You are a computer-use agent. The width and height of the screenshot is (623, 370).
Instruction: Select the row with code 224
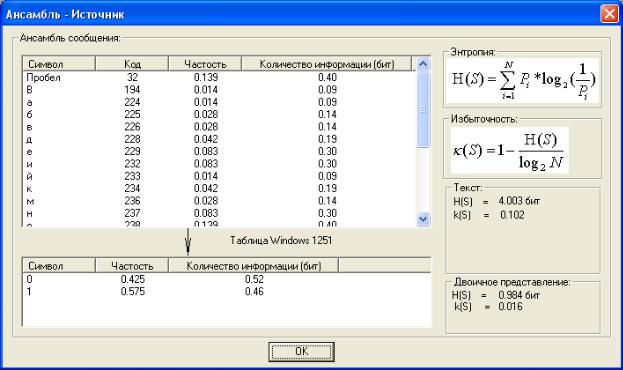pos(219,102)
